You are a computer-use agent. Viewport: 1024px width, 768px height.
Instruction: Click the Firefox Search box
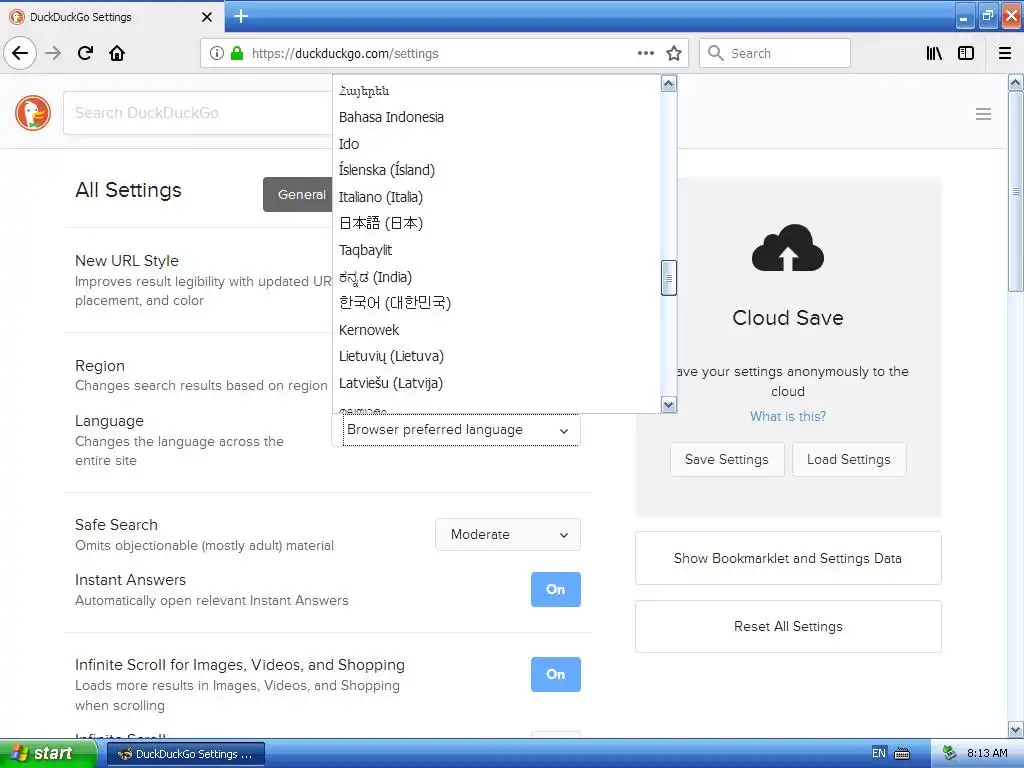pyautogui.click(x=775, y=53)
